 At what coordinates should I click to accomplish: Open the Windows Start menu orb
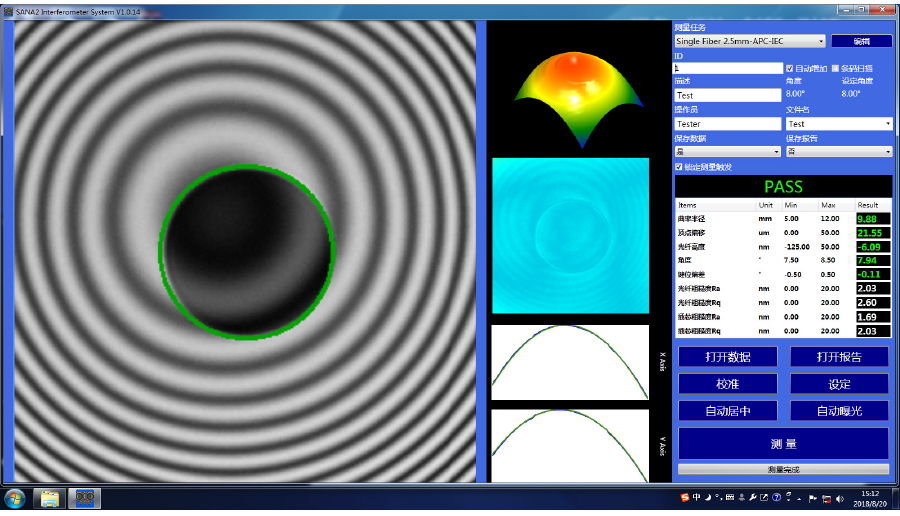pos(14,498)
